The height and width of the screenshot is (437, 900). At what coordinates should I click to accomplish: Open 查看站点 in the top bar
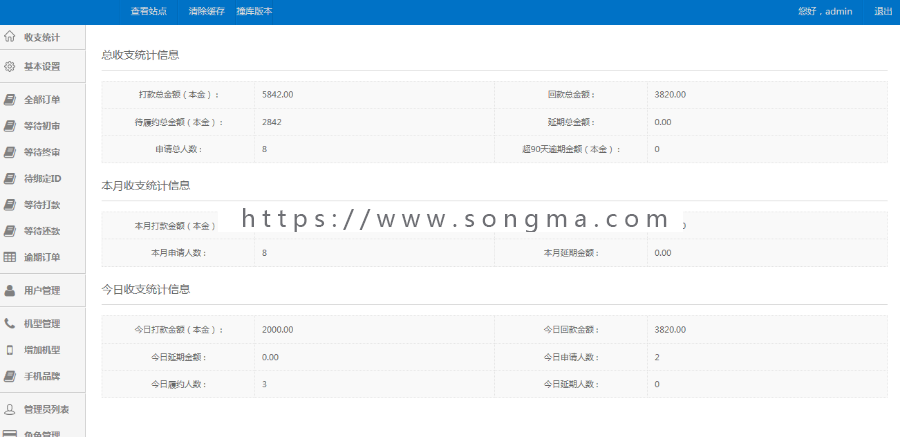coord(149,11)
